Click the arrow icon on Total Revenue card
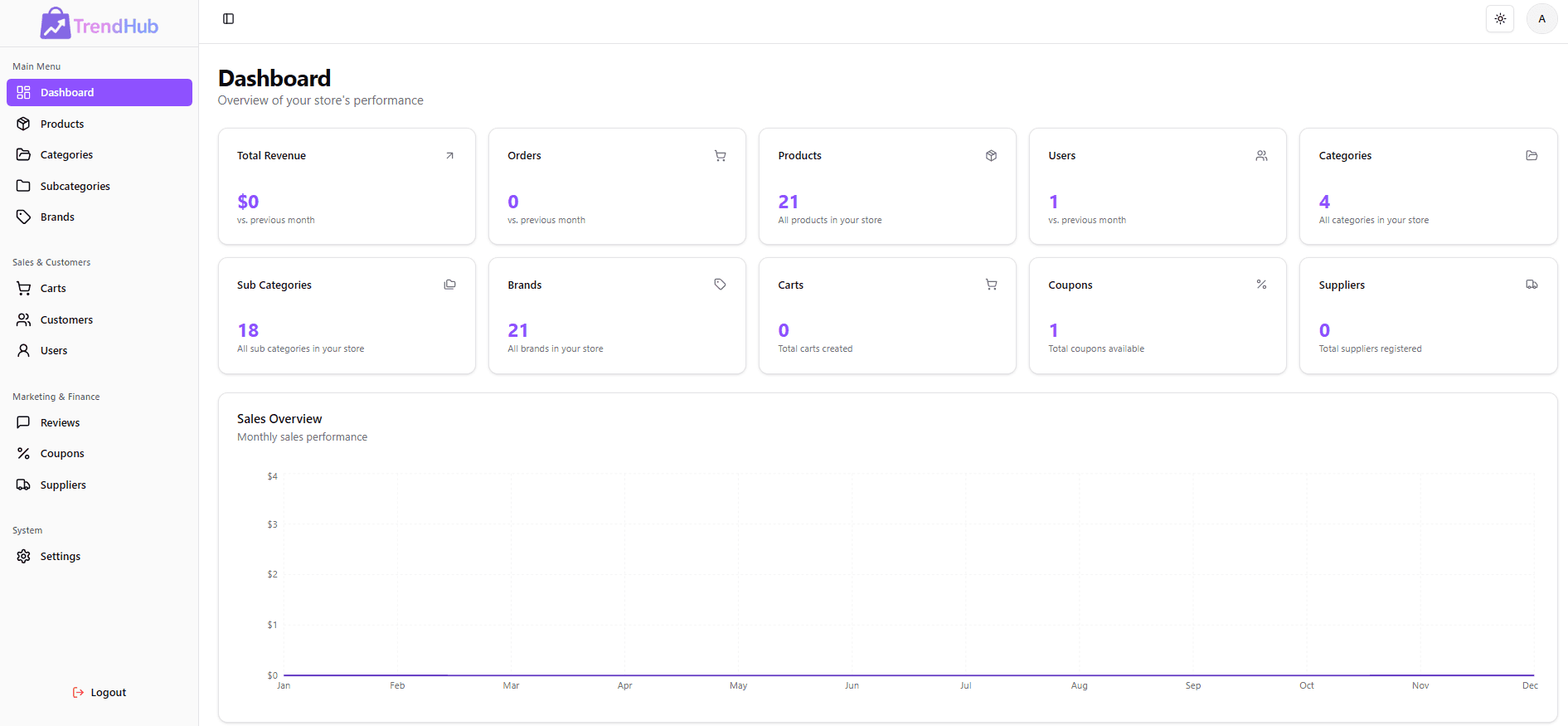This screenshot has width=1568, height=726. click(x=450, y=155)
